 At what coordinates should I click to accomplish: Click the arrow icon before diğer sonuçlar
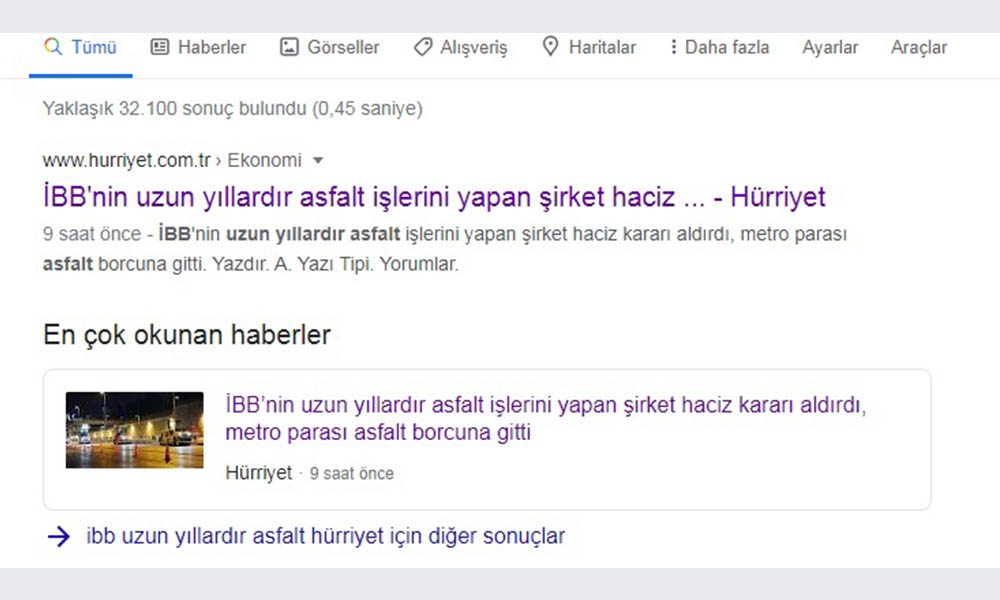[59, 536]
